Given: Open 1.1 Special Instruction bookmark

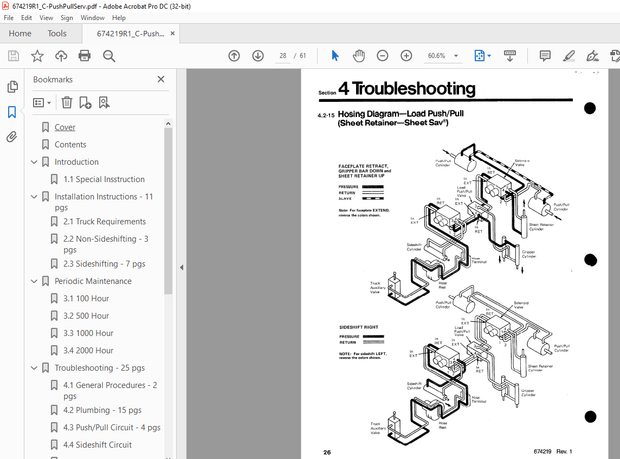Looking at the screenshot, I should point(104,179).
